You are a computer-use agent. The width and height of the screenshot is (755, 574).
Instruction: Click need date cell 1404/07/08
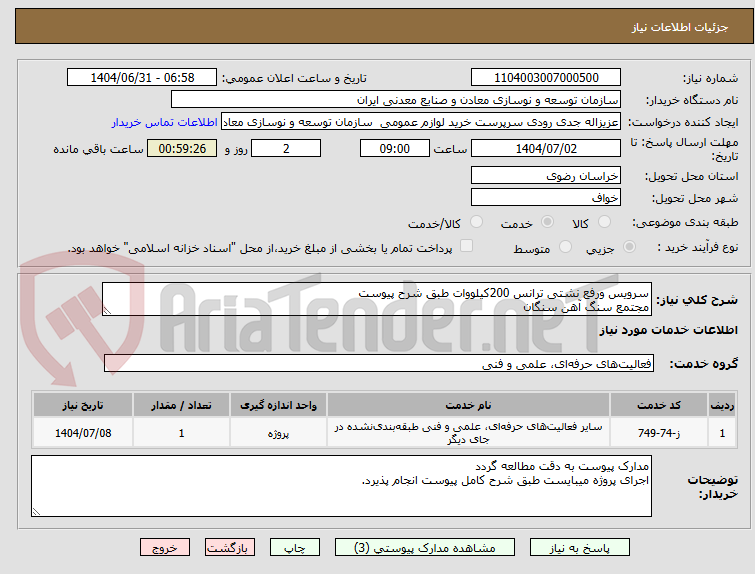click(83, 433)
